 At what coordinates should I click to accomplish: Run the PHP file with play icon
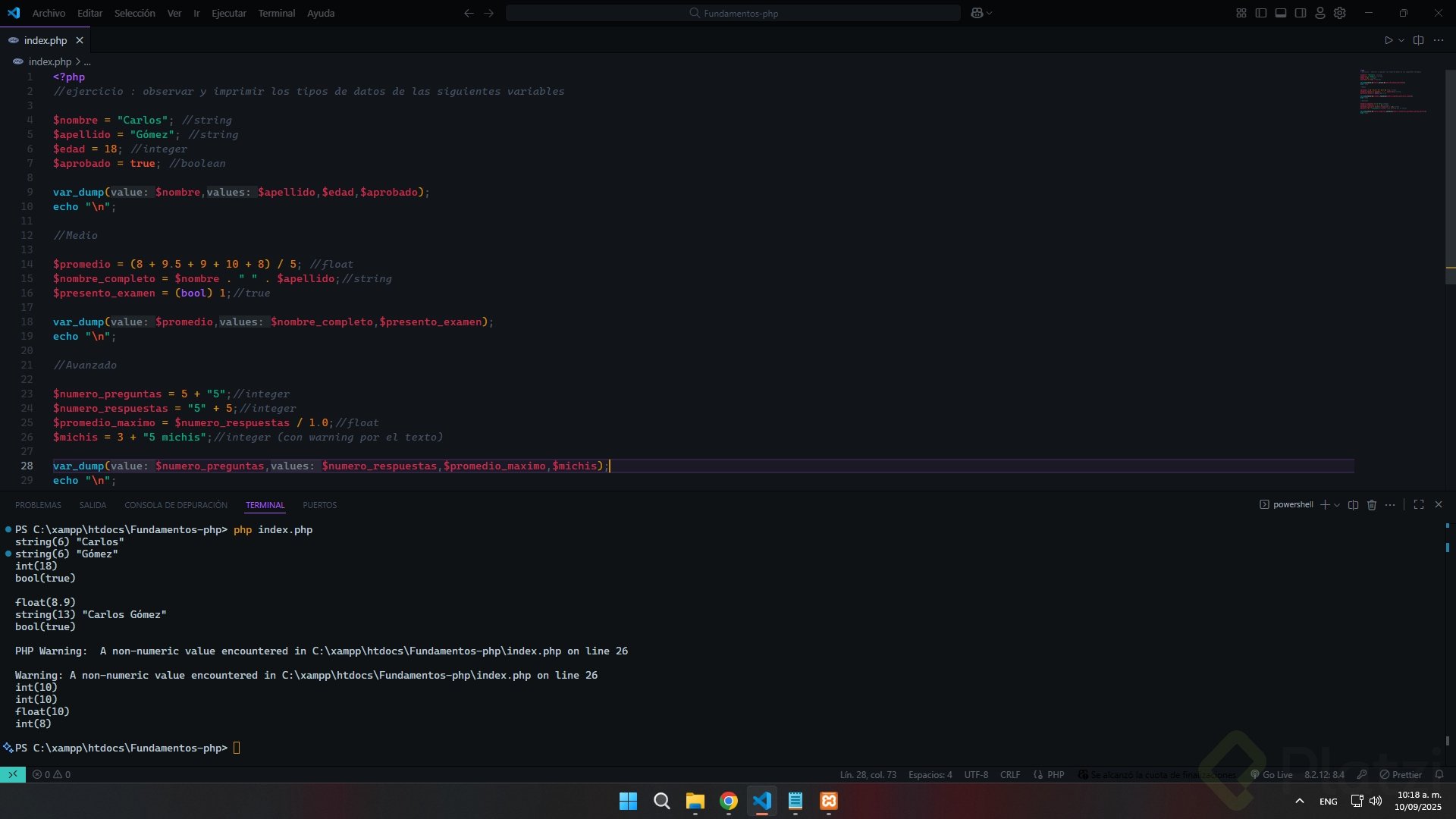coord(1388,40)
